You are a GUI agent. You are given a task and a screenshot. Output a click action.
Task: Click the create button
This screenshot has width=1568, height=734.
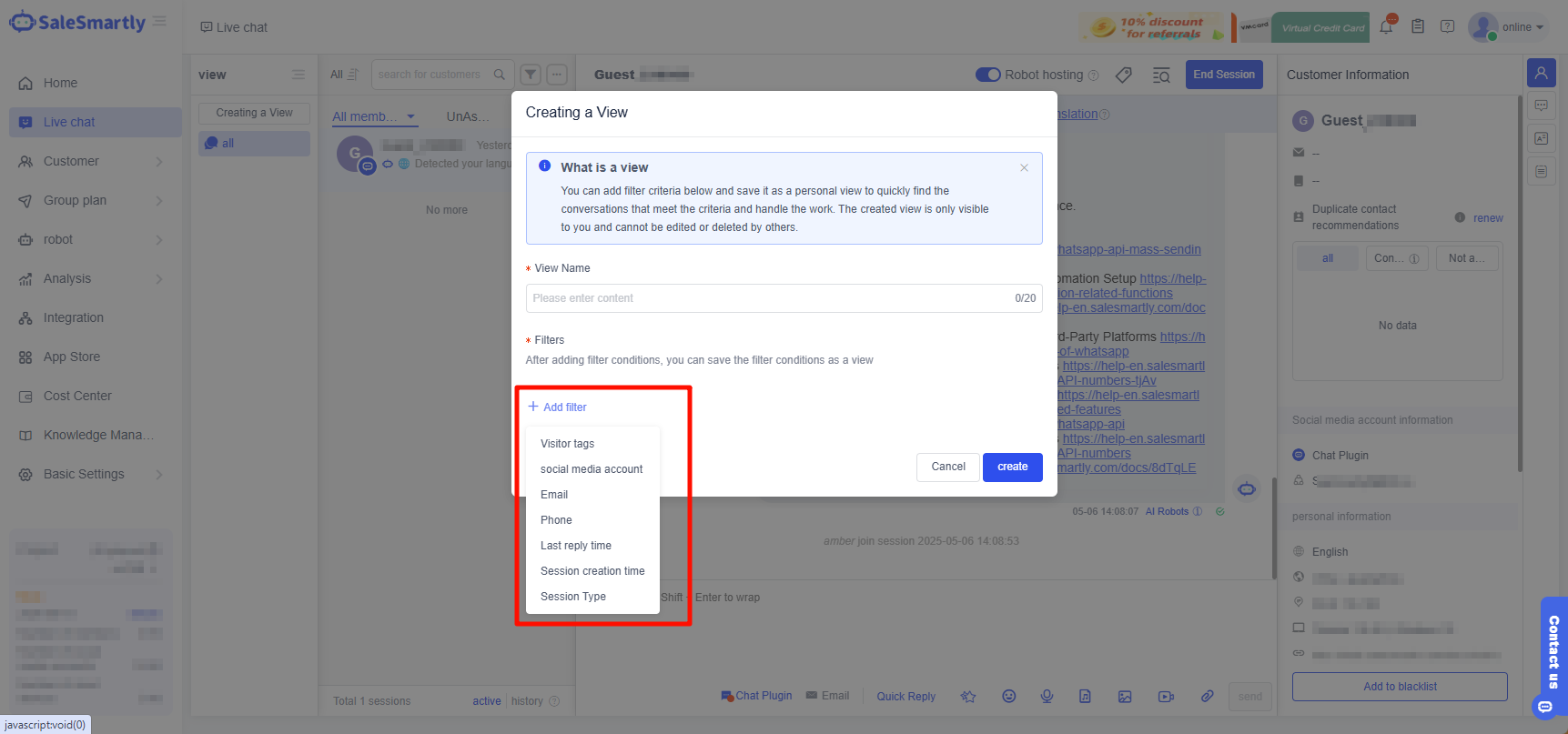1012,467
